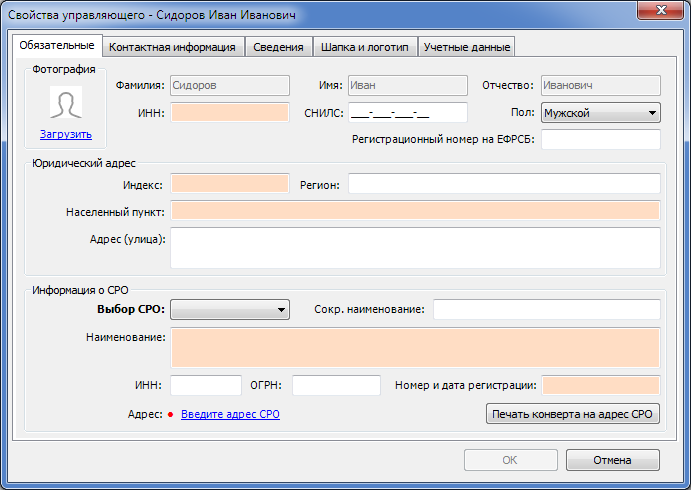
Task: Go to Учетные данные tab
Action: click(466, 47)
